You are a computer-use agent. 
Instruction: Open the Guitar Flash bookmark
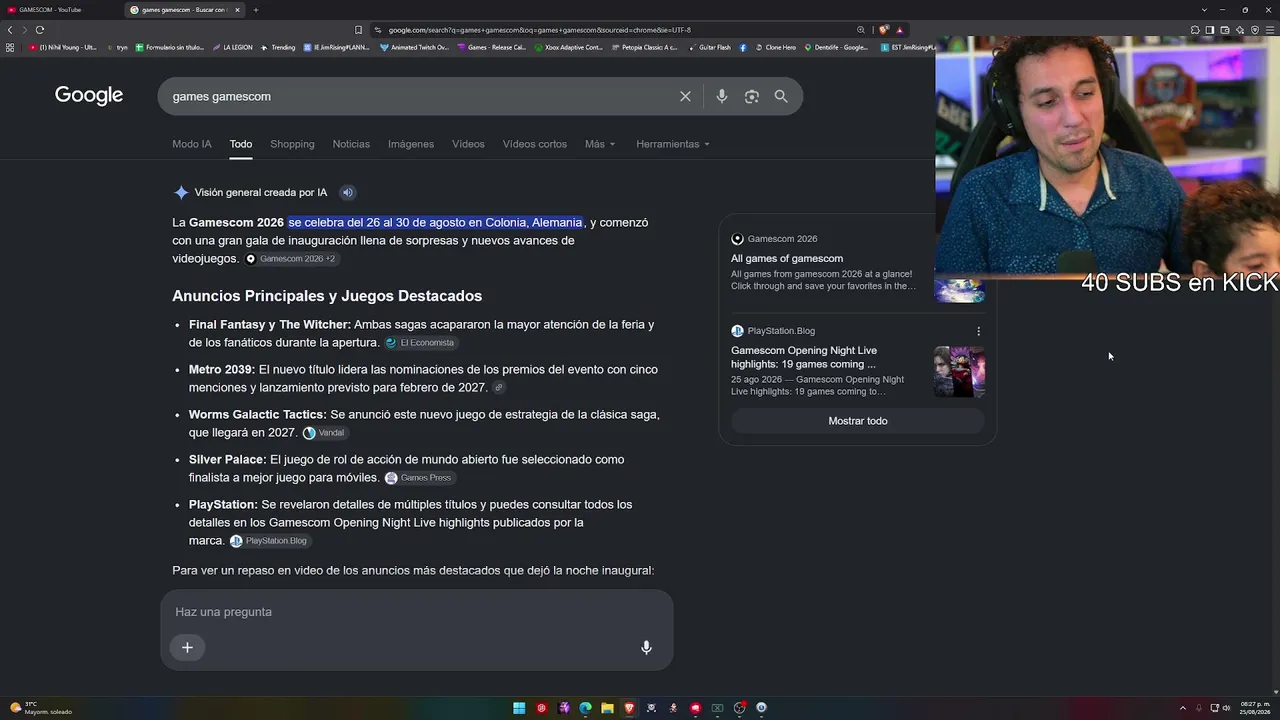click(x=710, y=47)
